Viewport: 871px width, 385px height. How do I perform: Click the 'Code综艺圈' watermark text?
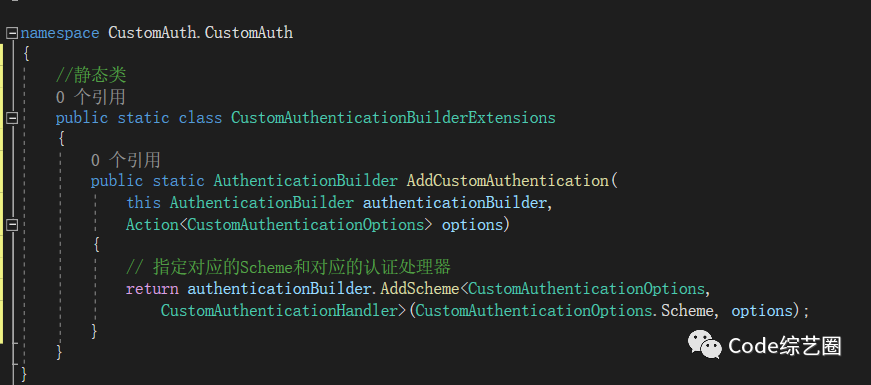785,346
